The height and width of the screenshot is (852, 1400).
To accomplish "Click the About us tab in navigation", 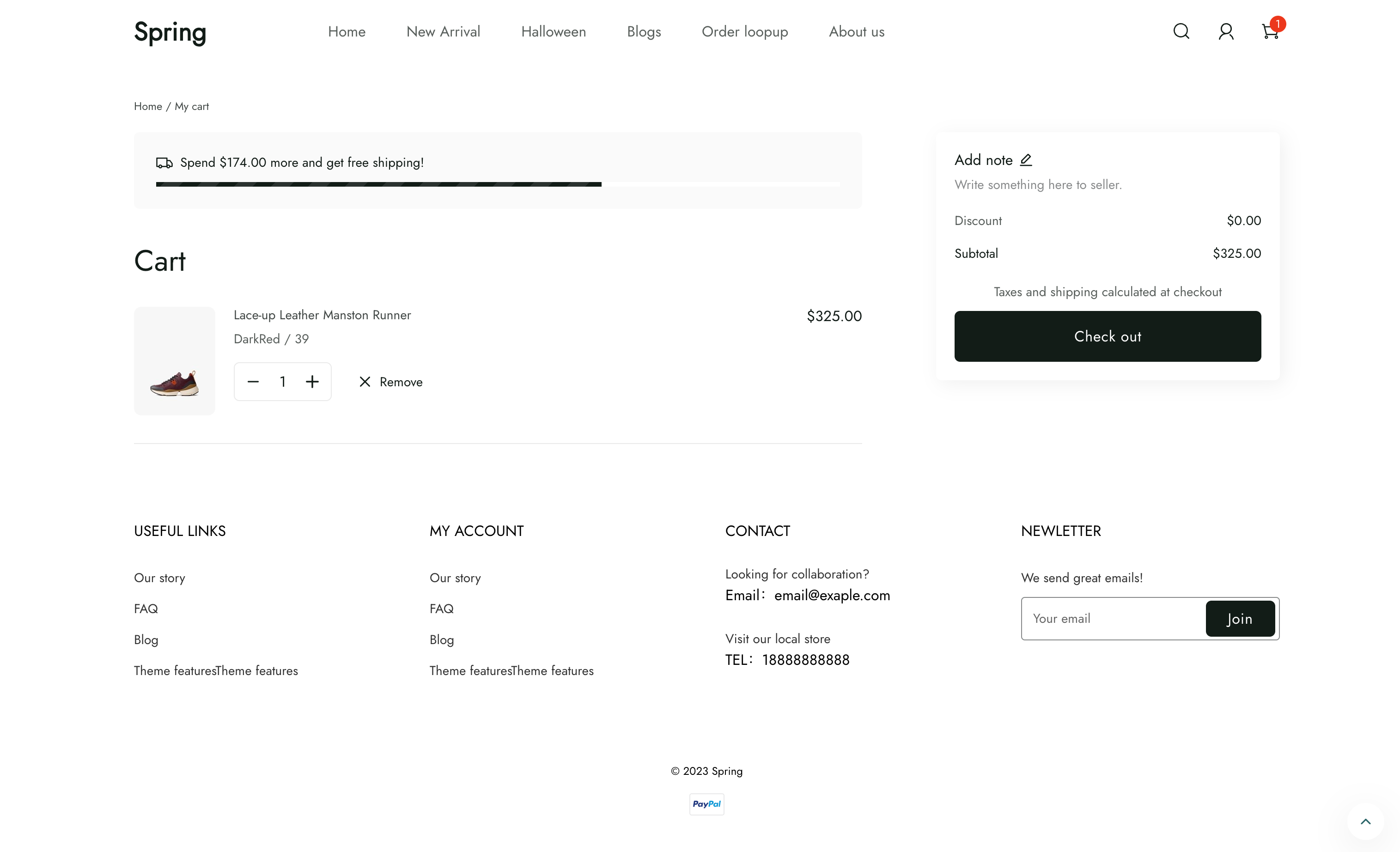I will 857,32.
